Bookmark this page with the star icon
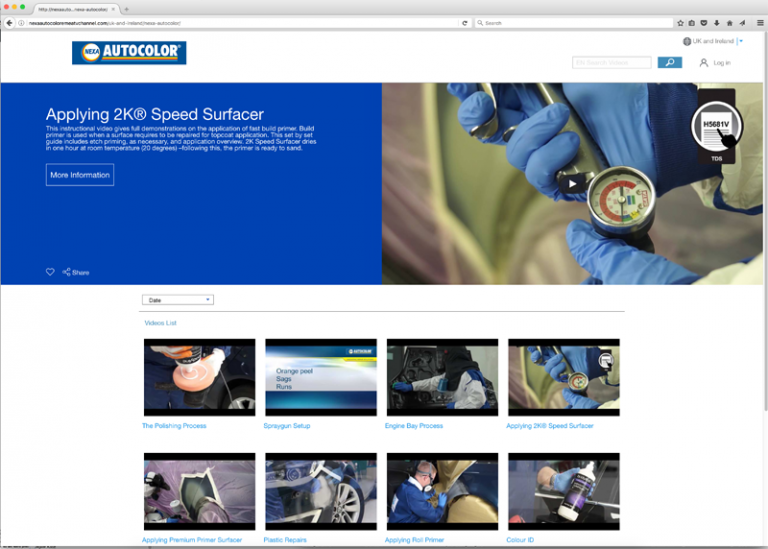 (x=680, y=22)
